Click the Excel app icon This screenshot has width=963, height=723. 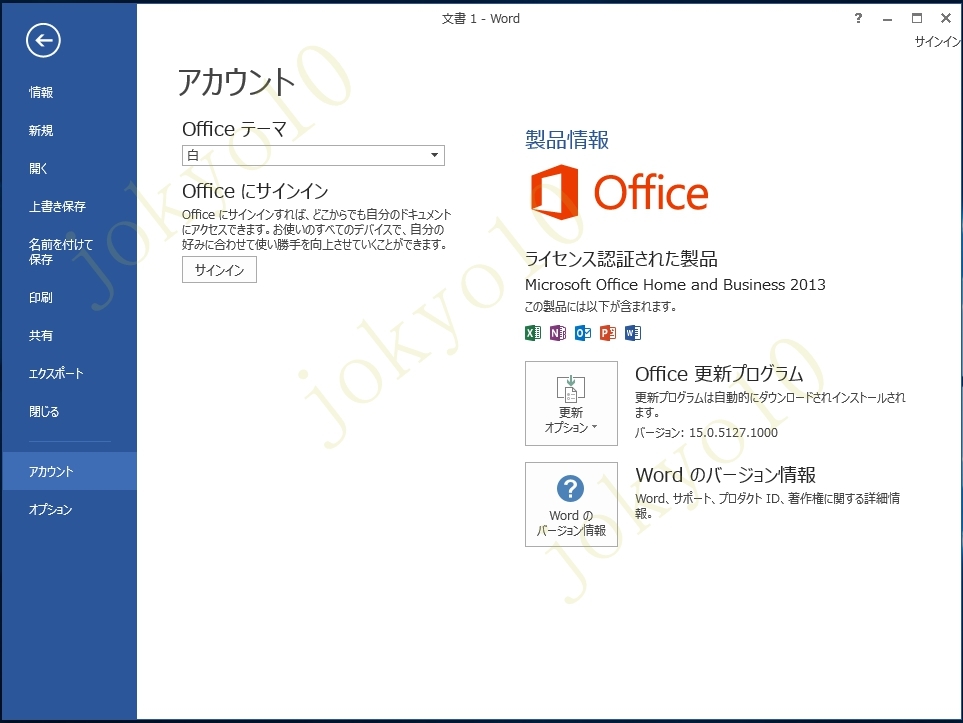[x=532, y=332]
